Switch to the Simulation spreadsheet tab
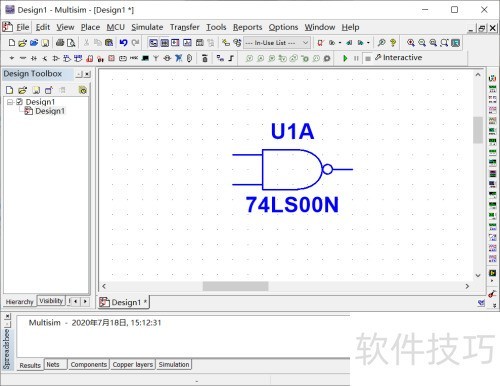The height and width of the screenshot is (386, 500). [174, 364]
